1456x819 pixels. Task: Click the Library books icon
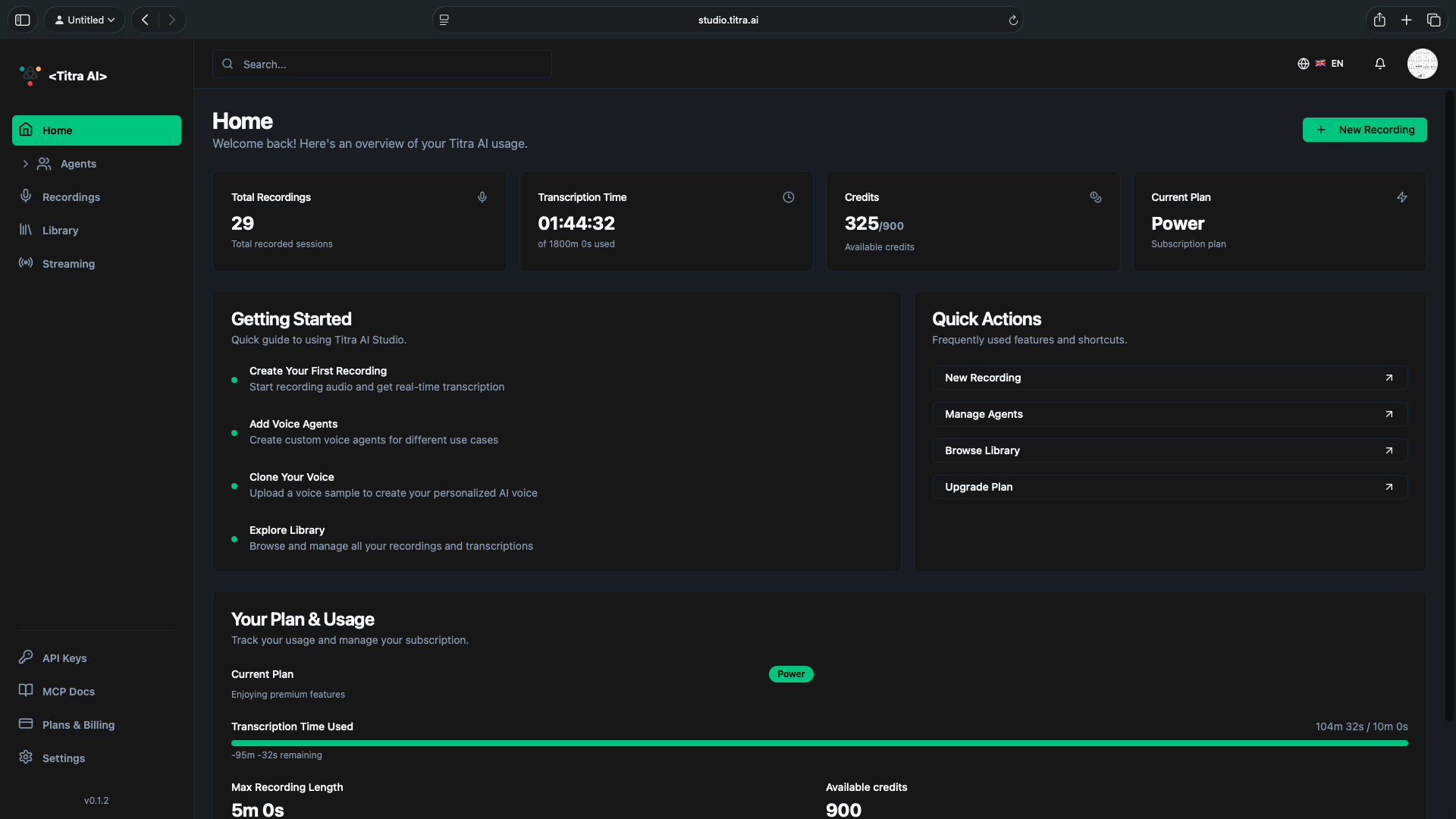(x=26, y=229)
